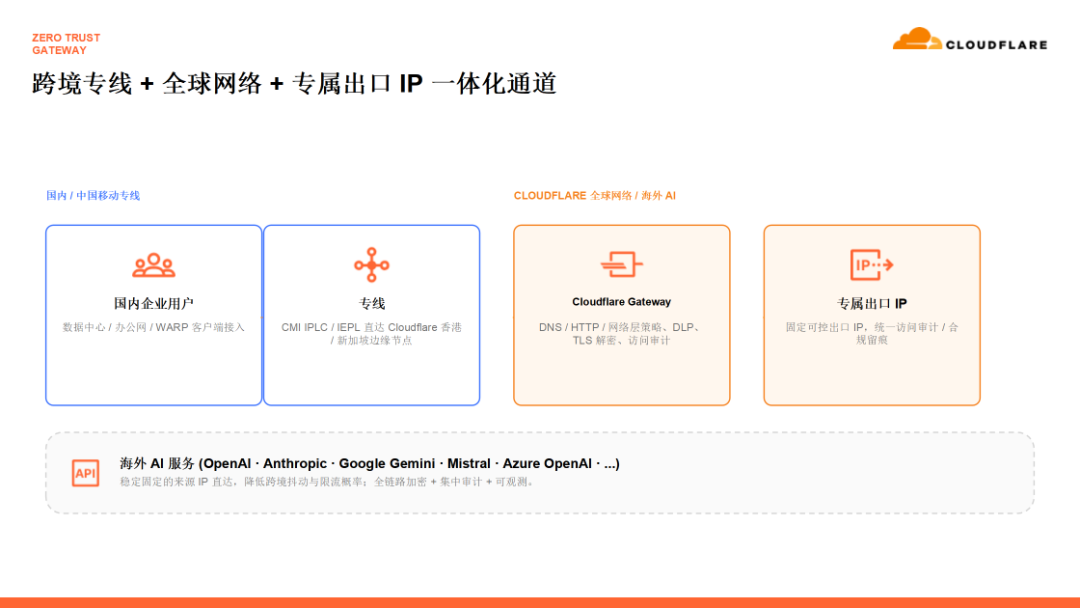Click the '专属出口 IP' card heading
1080x608 pixels.
pos(871,303)
